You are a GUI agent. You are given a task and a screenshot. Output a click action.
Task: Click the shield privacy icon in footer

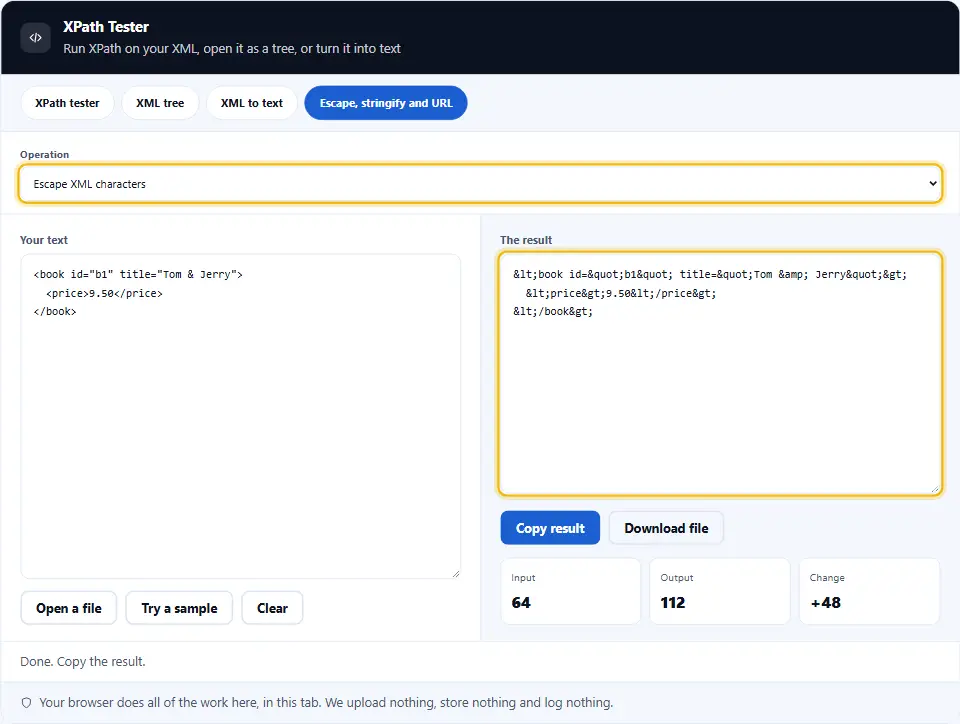tap(26, 703)
